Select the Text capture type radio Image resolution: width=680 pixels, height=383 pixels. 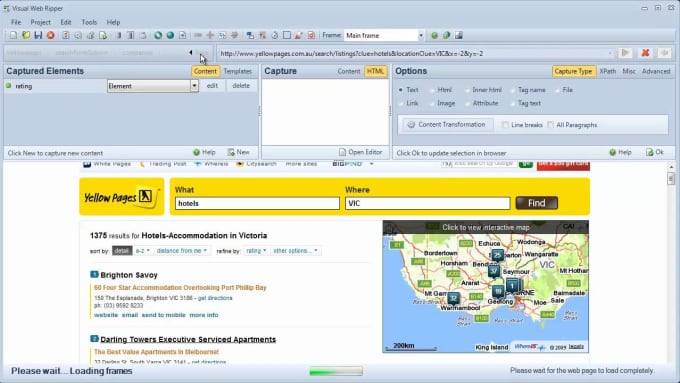[x=401, y=90]
